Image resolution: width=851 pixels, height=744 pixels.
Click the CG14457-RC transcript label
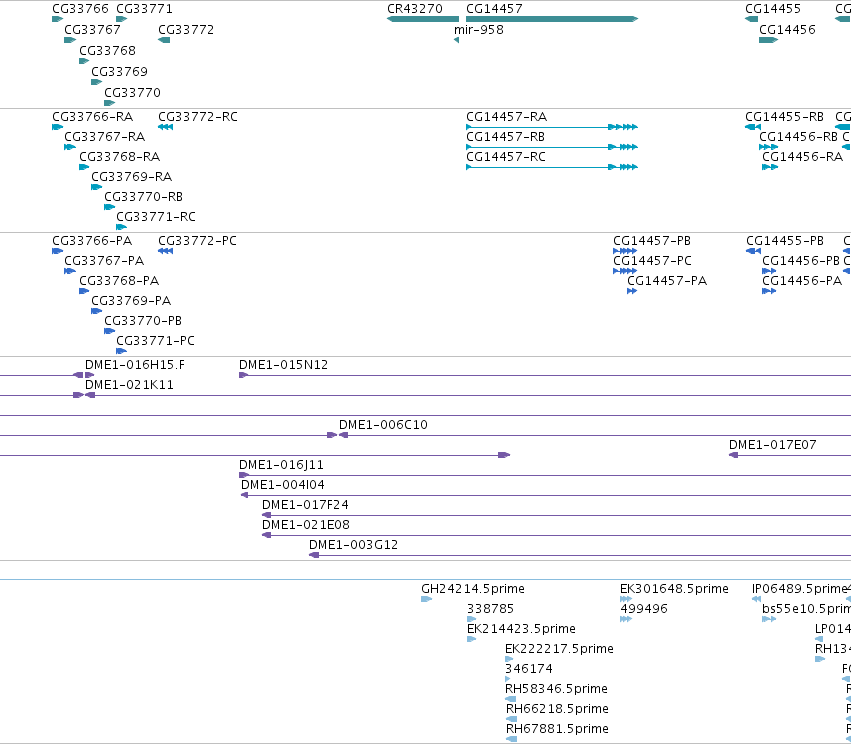pos(506,157)
